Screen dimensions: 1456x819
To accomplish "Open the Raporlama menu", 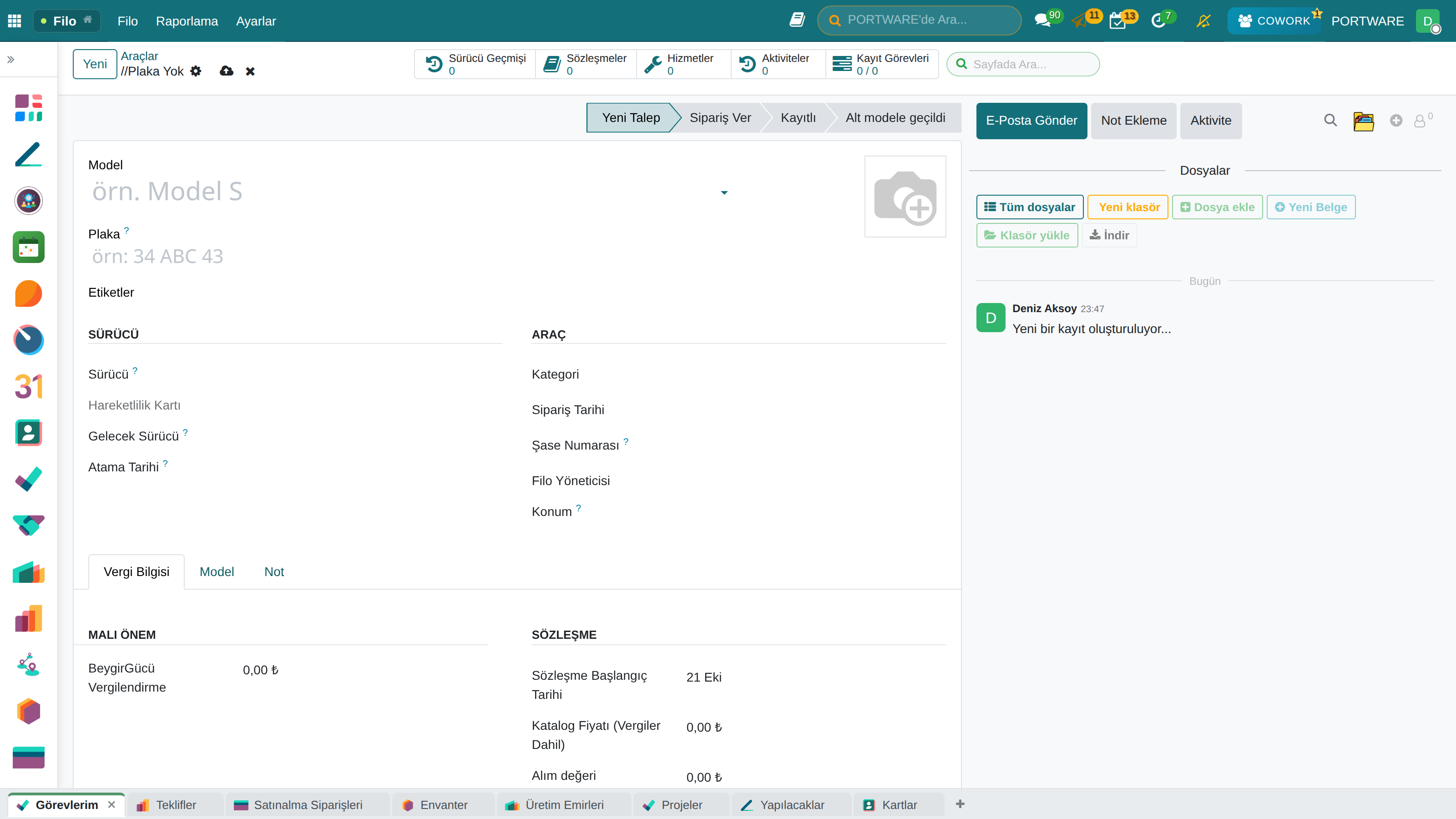I will pos(187,21).
